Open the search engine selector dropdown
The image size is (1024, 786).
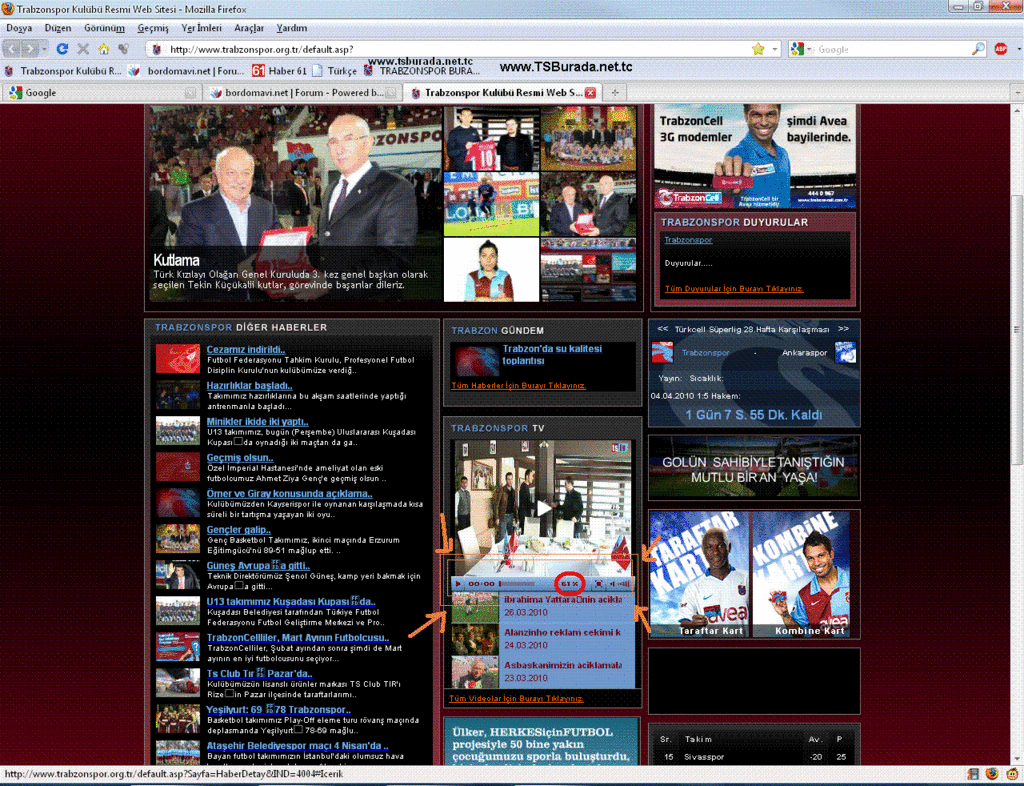tap(810, 49)
